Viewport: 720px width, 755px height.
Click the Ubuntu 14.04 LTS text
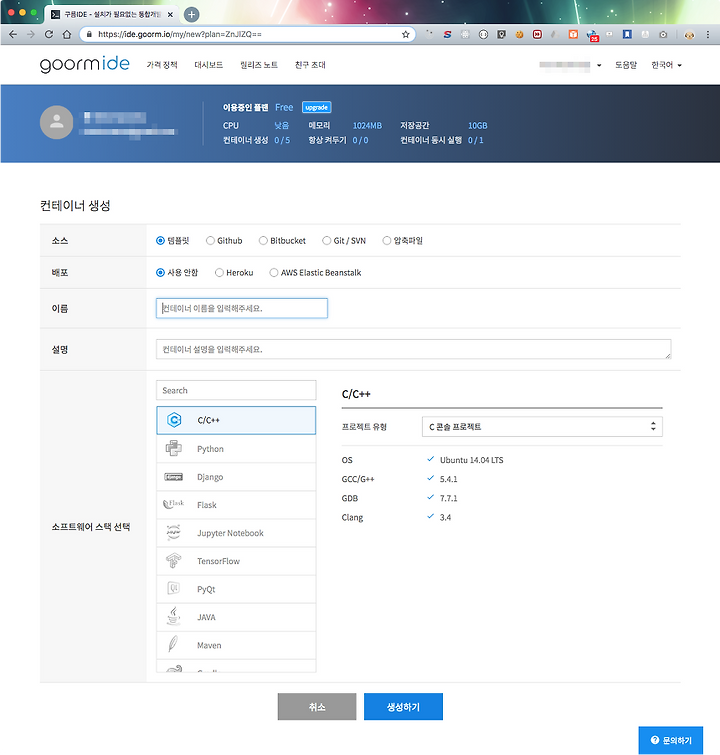coord(471,460)
